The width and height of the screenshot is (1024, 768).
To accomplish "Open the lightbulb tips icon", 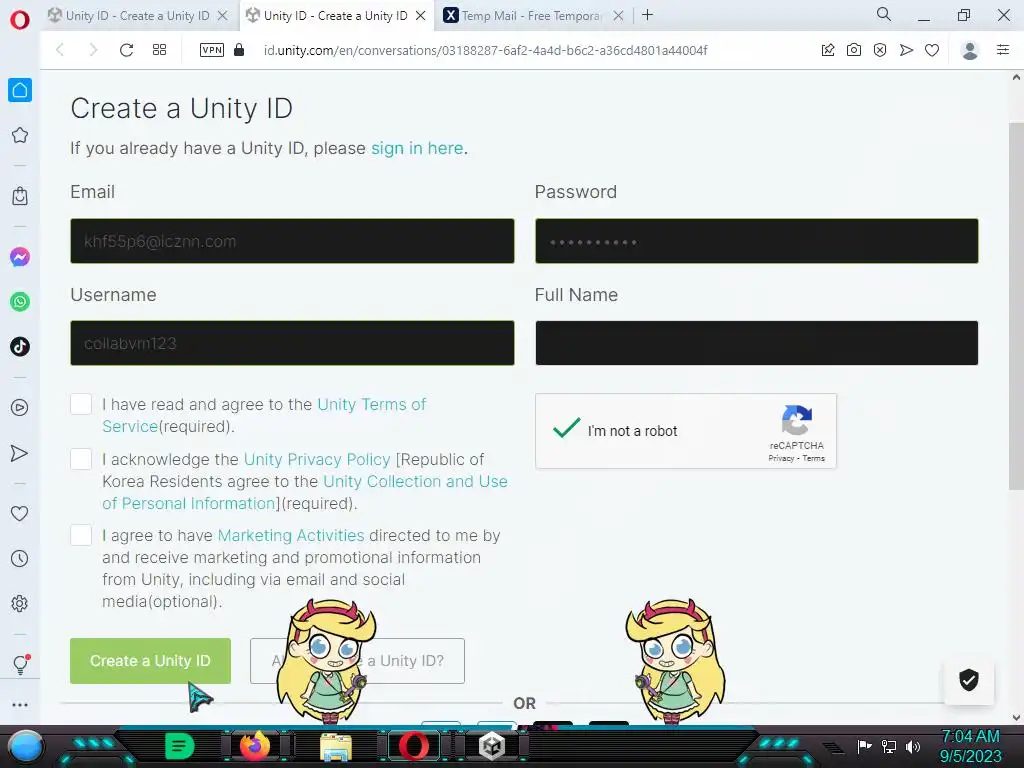I will 21,664.
